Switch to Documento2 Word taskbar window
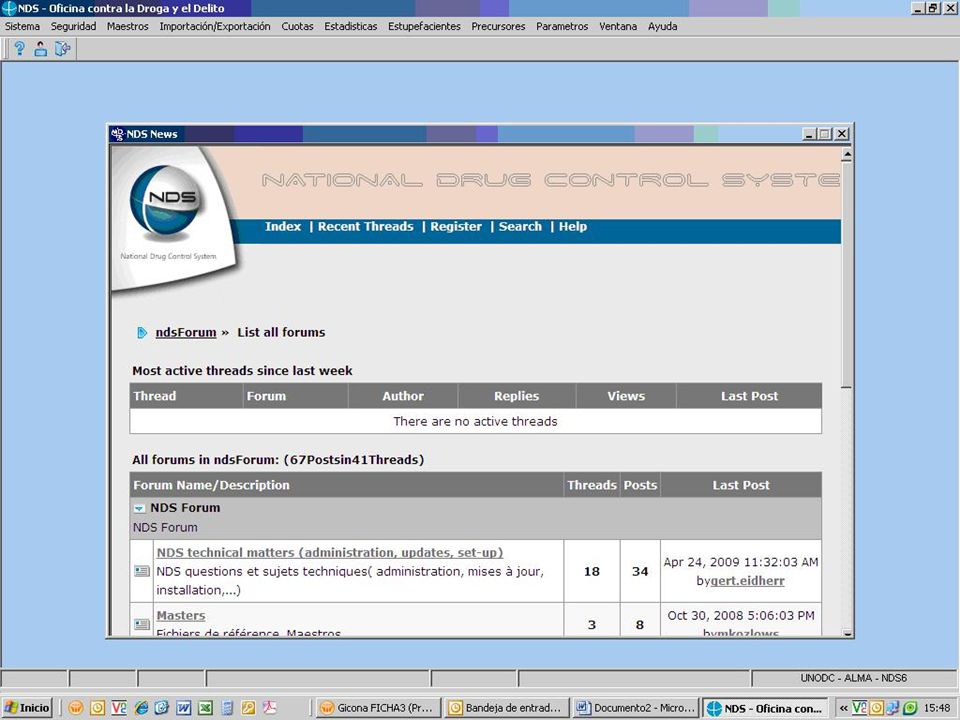Image resolution: width=960 pixels, height=720 pixels. point(636,708)
